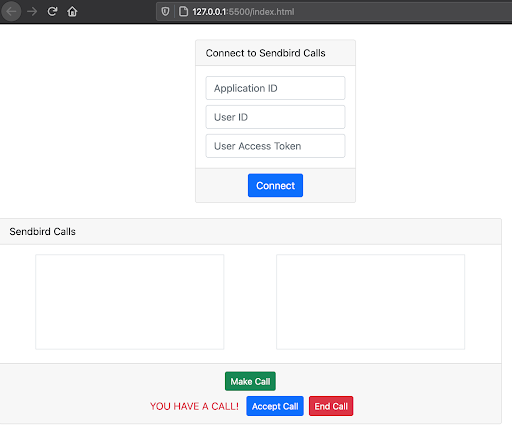Start a call with Make Call

click(250, 381)
